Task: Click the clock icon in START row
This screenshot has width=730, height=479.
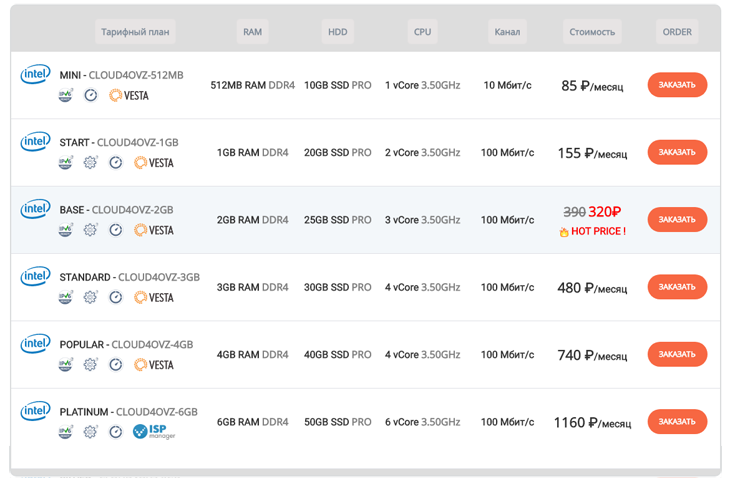Action: (x=116, y=163)
